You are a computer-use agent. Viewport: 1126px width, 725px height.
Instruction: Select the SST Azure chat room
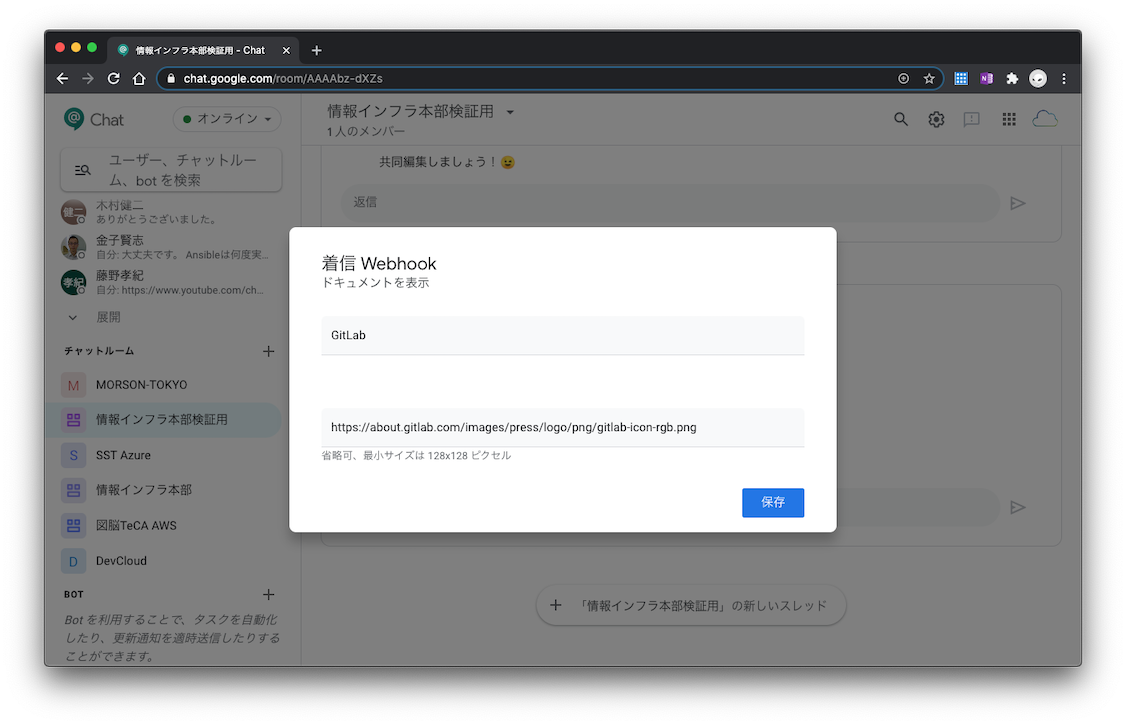[123, 455]
